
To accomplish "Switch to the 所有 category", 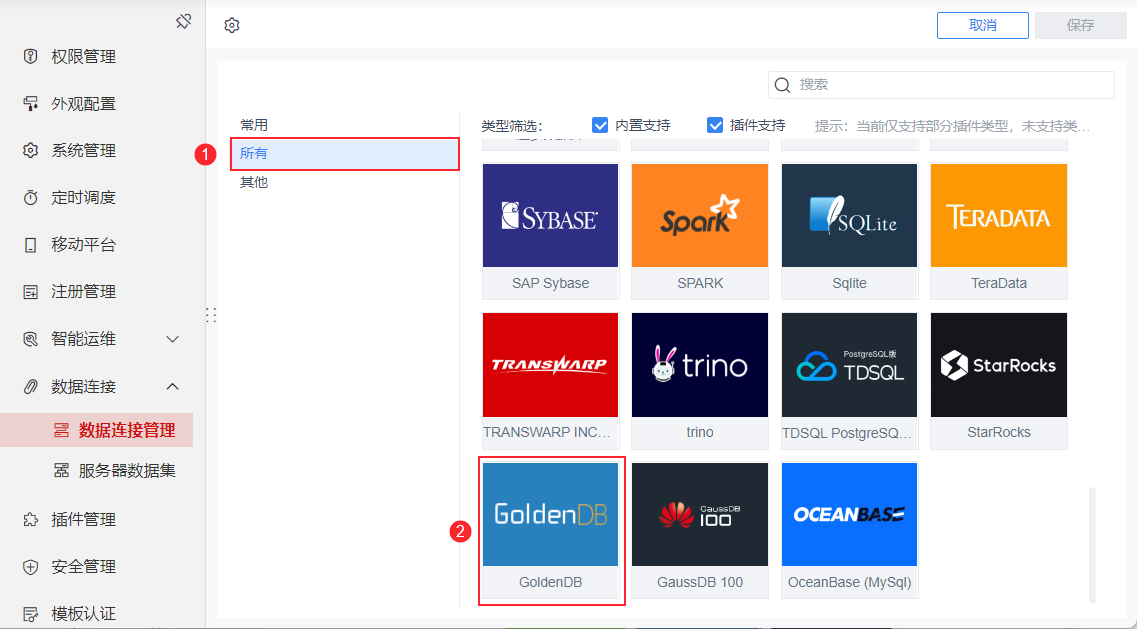I will [344, 154].
